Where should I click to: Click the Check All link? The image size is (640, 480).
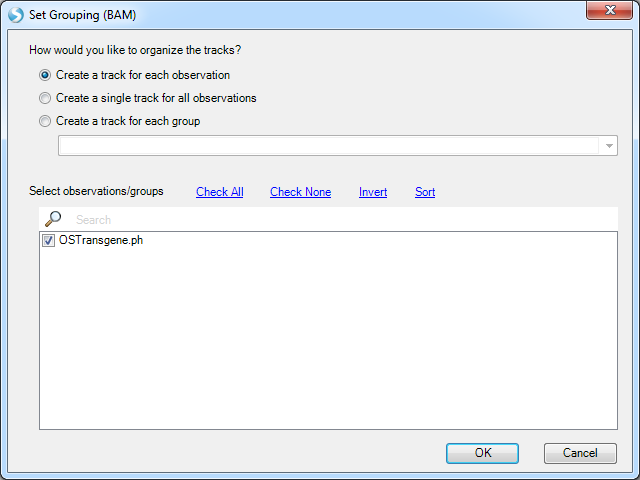[x=220, y=192]
